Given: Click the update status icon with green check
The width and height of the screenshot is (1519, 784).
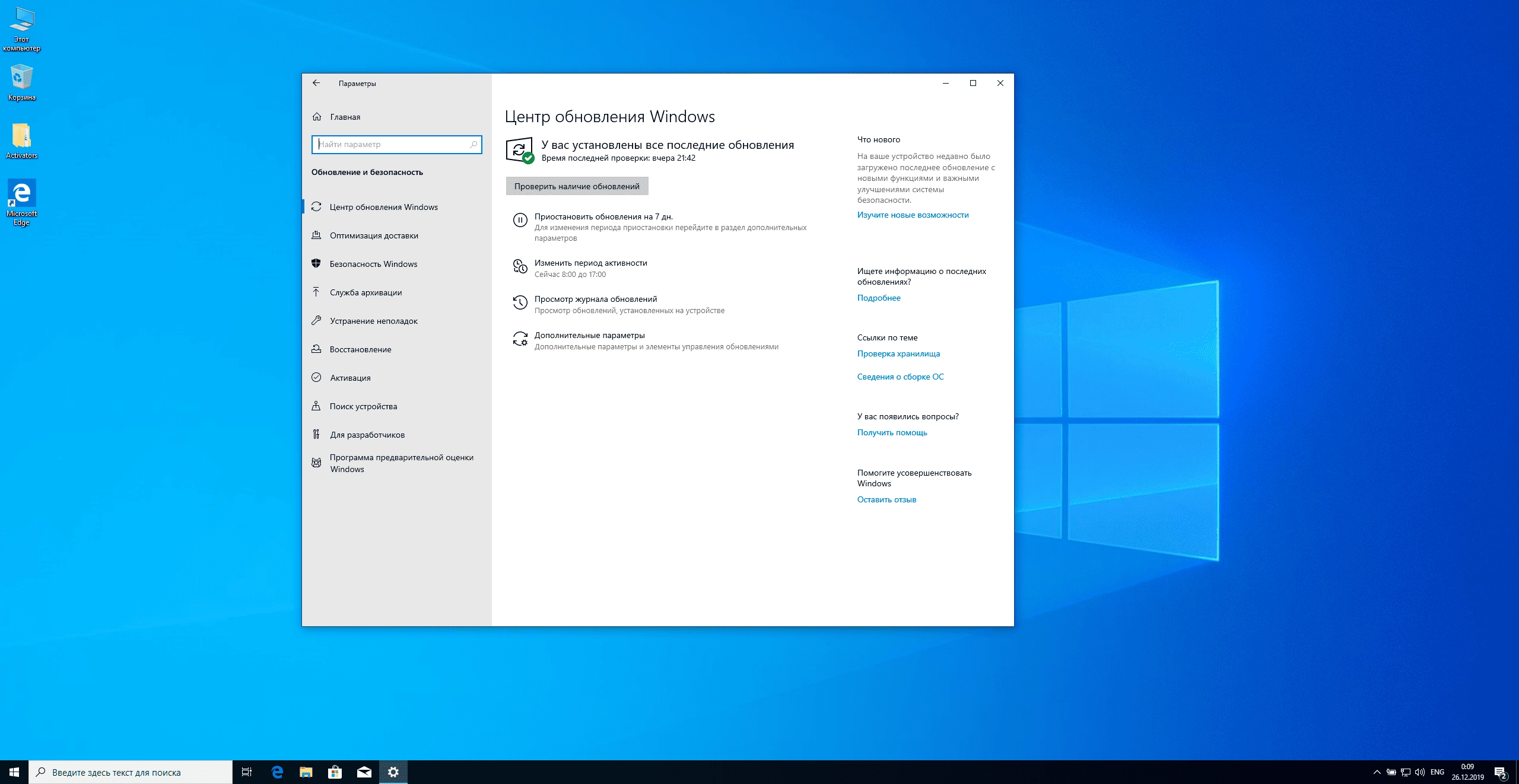Looking at the screenshot, I should tap(520, 150).
